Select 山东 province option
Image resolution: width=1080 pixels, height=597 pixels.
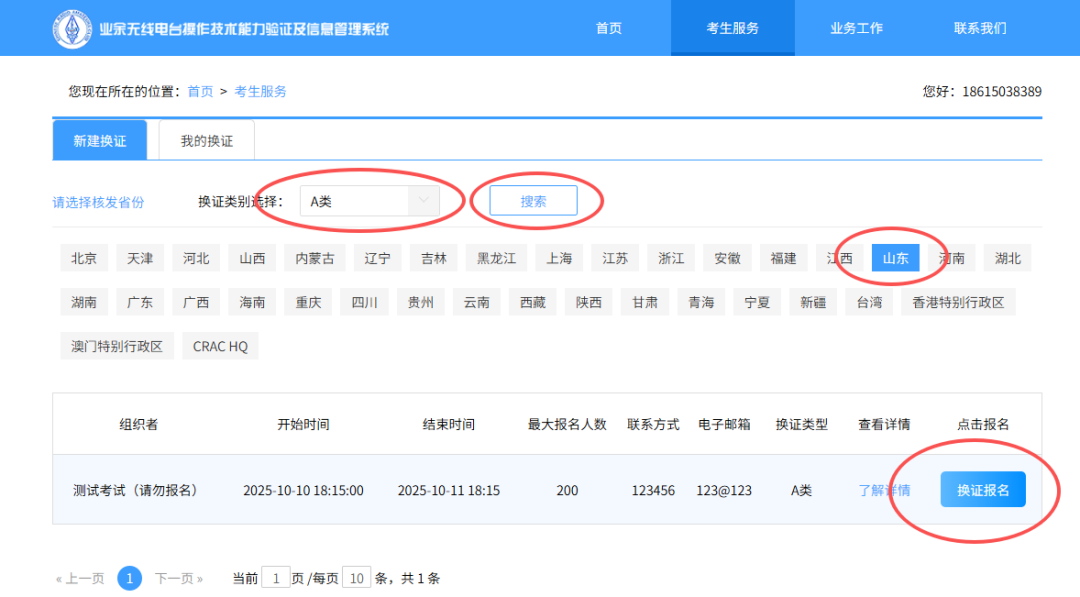[x=895, y=258]
